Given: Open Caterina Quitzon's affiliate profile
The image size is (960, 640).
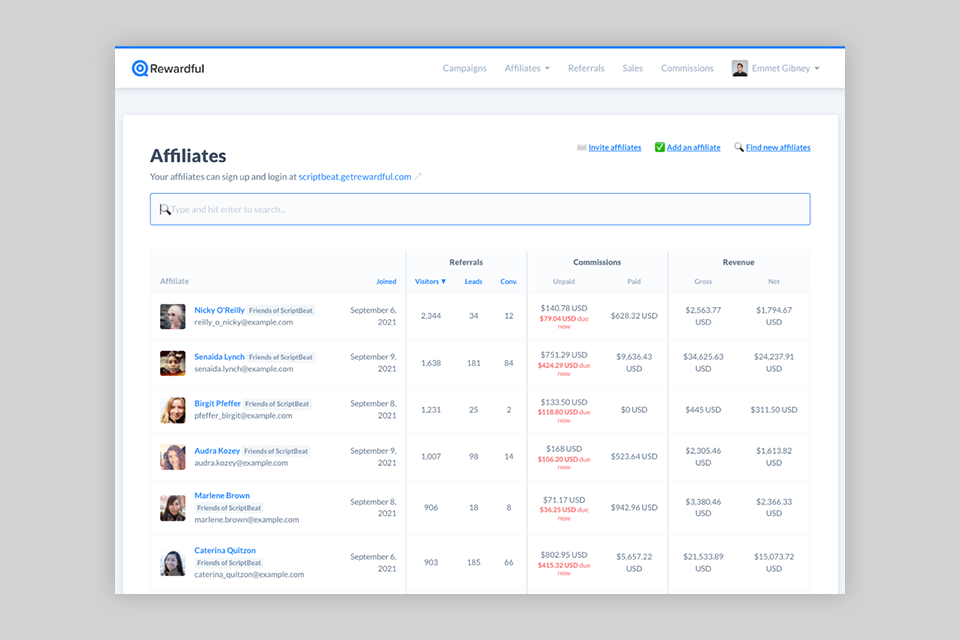Looking at the screenshot, I should click(225, 551).
